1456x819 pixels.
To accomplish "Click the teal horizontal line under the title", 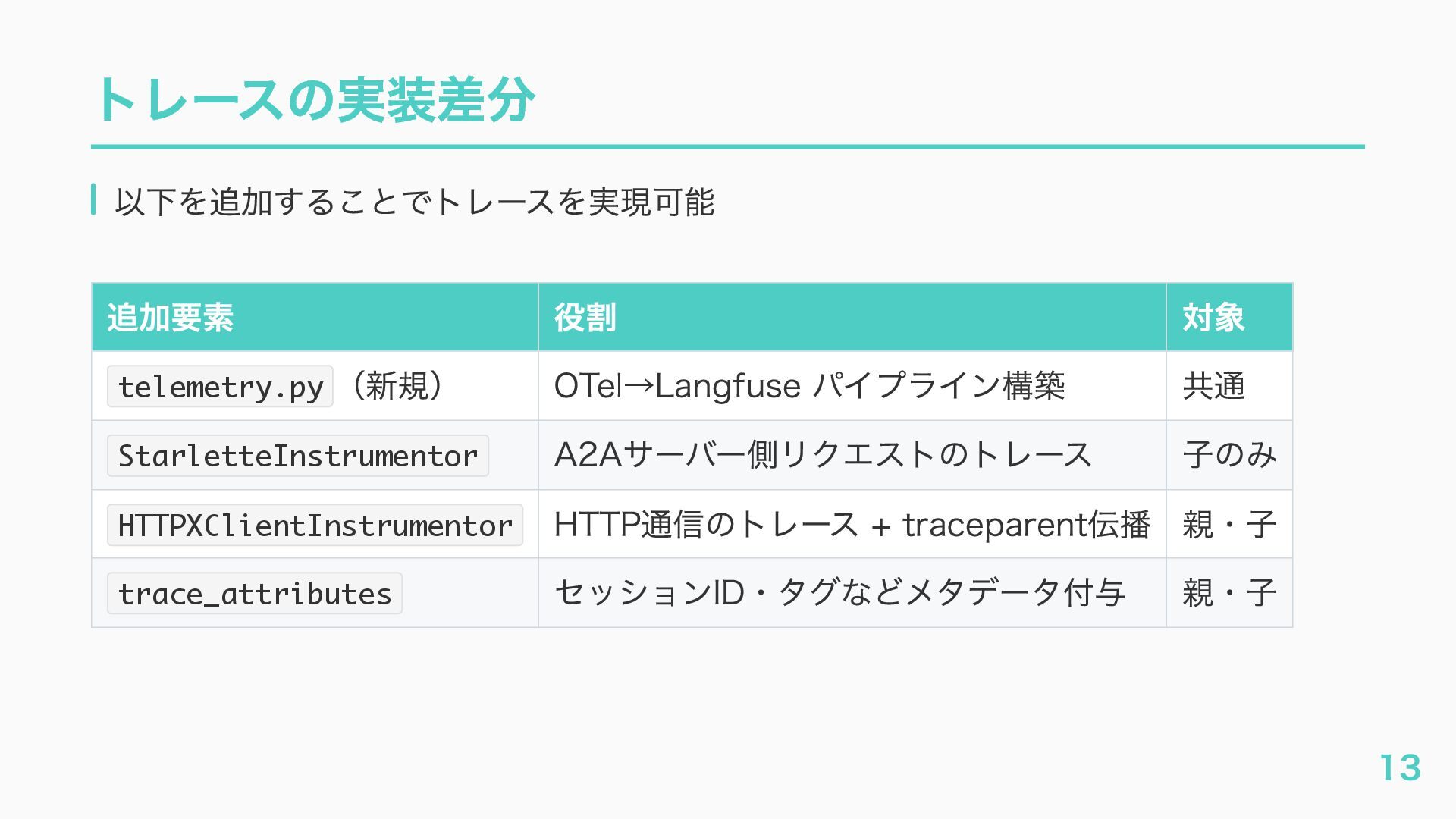I will tap(728, 146).
